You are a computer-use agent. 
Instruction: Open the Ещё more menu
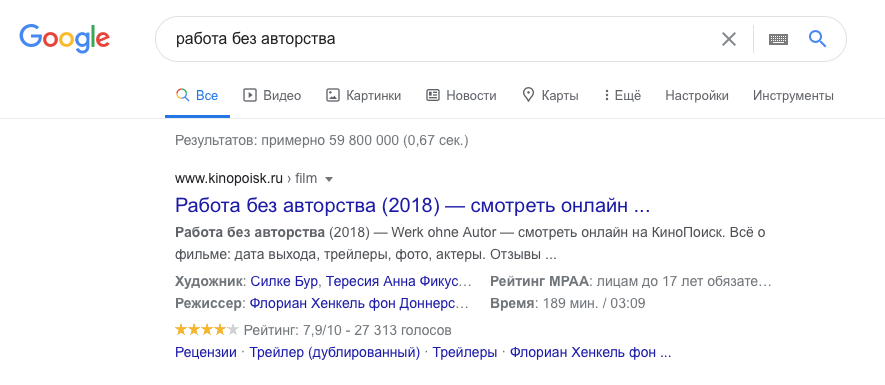(x=622, y=95)
